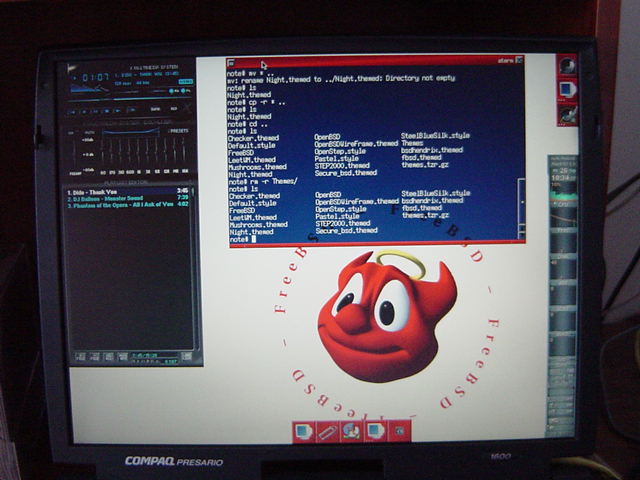Click 'OpenBSDWireFrame.themed' in the last listing

pyautogui.click(x=357, y=202)
